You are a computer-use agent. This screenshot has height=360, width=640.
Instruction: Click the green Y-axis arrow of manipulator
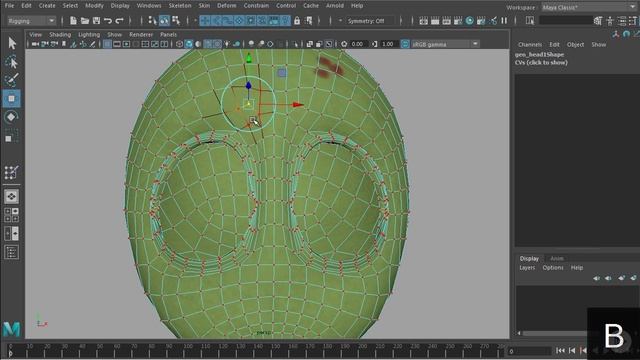pyautogui.click(x=249, y=58)
